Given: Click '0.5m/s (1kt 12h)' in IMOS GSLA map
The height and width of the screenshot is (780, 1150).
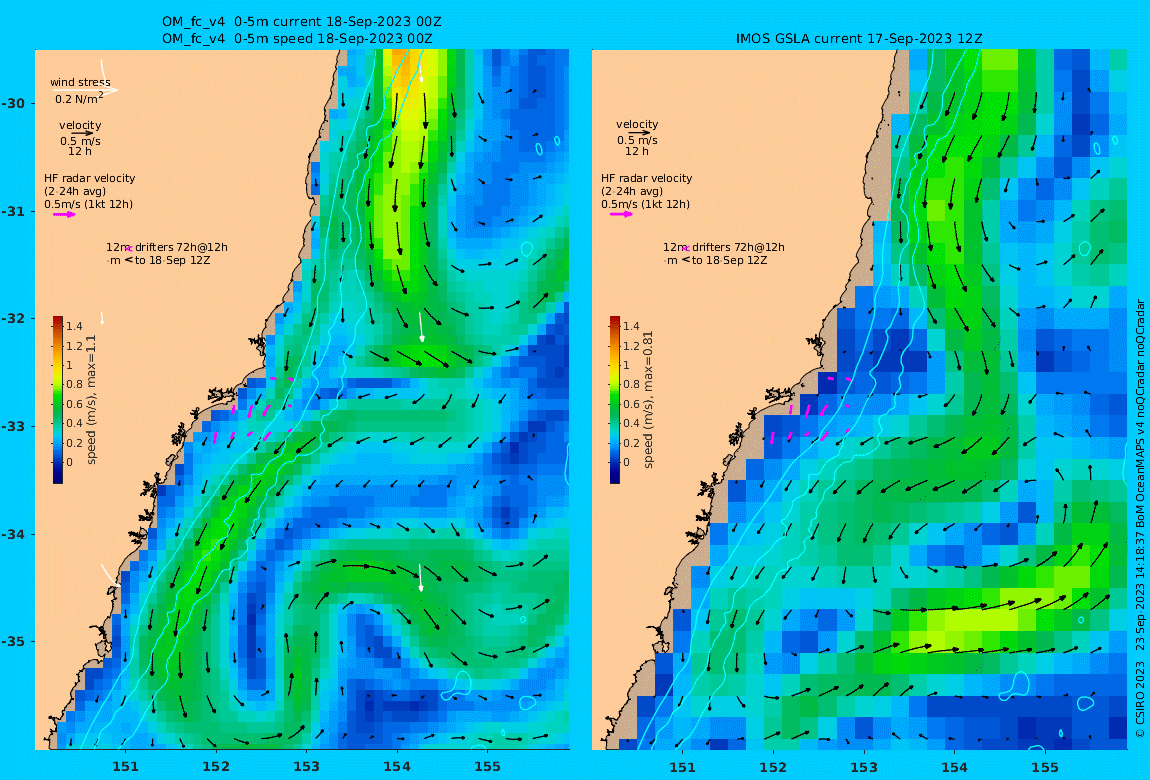Looking at the screenshot, I should pyautogui.click(x=646, y=205).
